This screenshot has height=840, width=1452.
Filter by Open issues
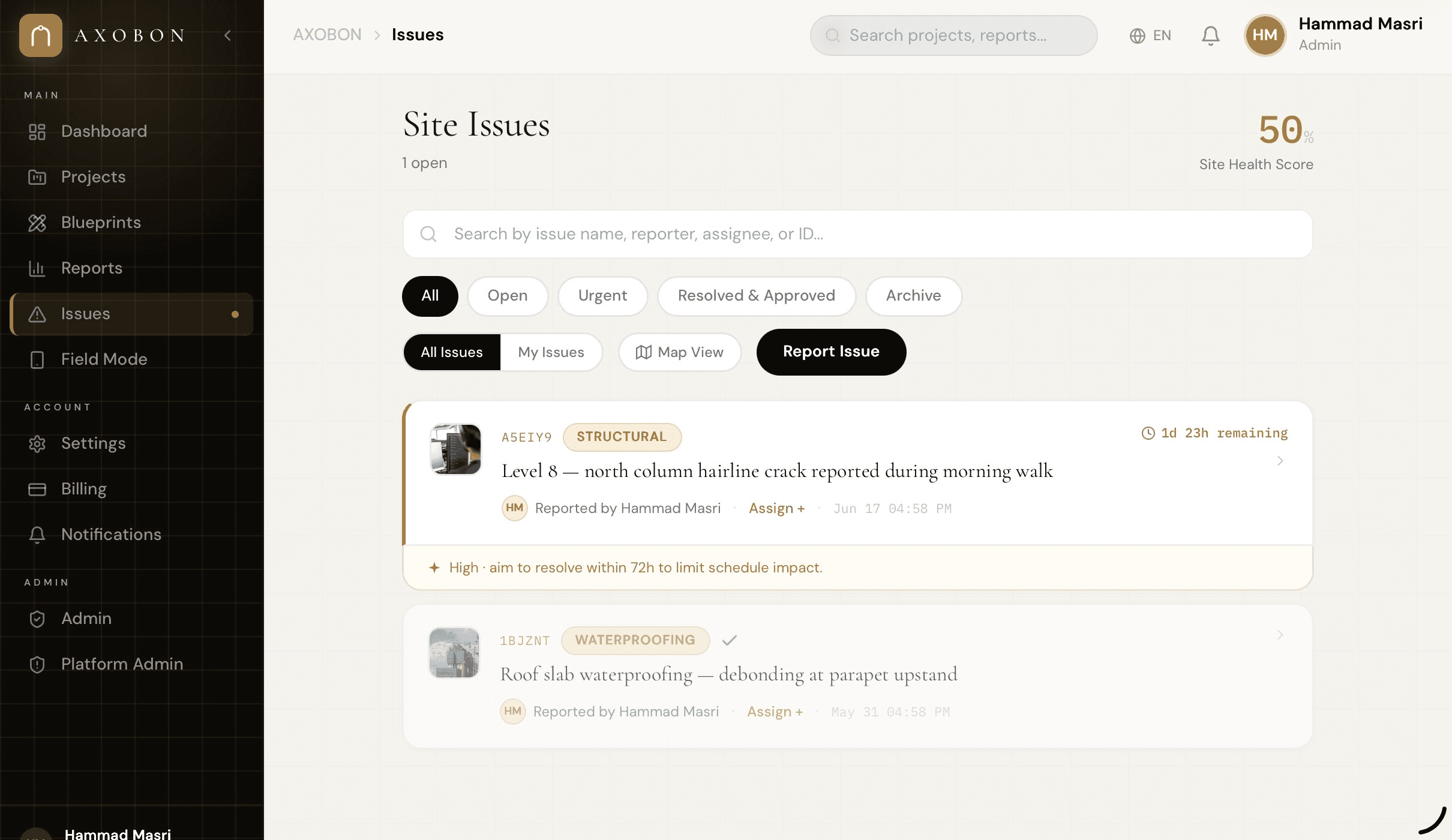tap(508, 296)
